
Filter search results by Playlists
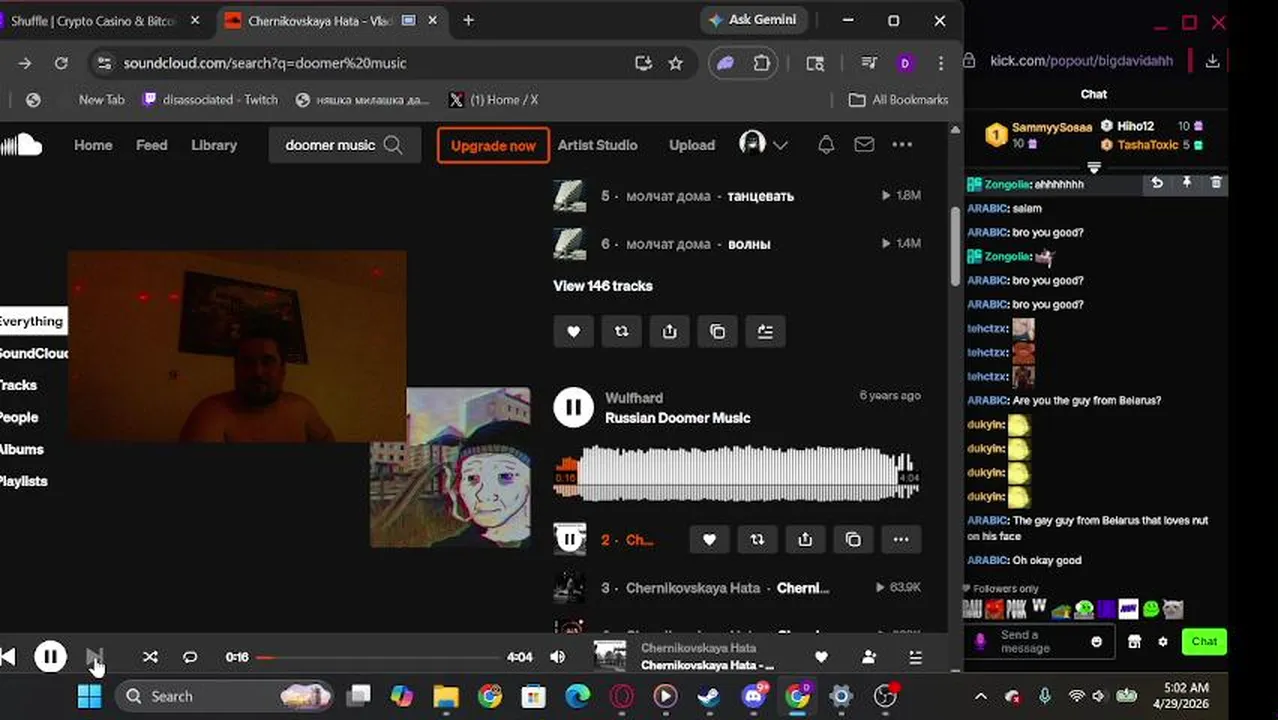coord(24,481)
